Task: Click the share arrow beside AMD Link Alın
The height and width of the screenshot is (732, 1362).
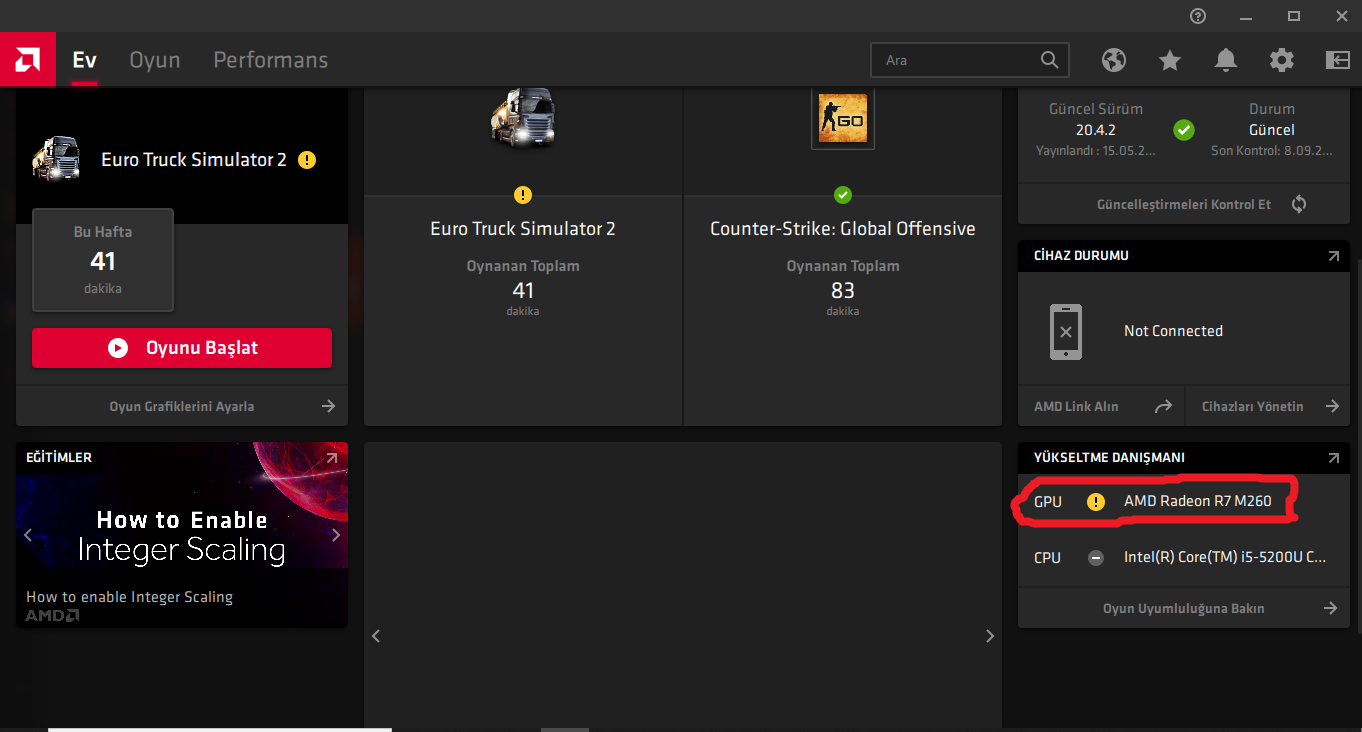Action: pyautogui.click(x=1163, y=407)
